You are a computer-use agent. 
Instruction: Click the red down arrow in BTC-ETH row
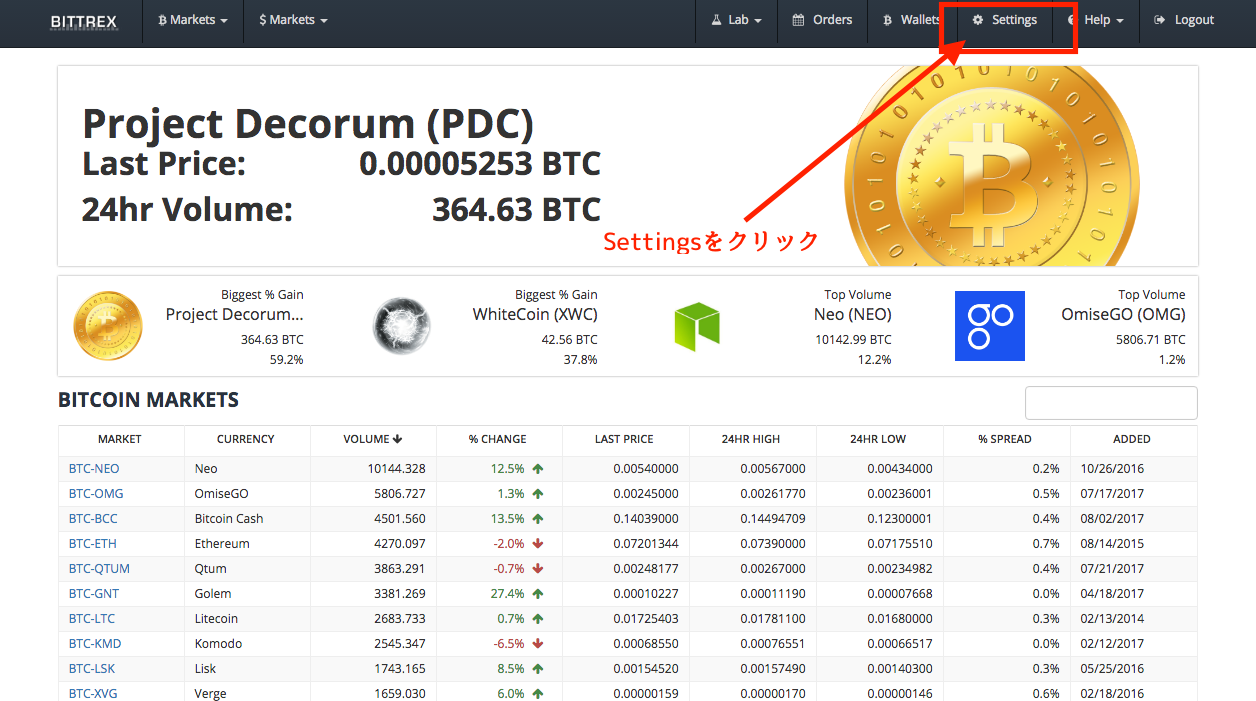click(538, 543)
